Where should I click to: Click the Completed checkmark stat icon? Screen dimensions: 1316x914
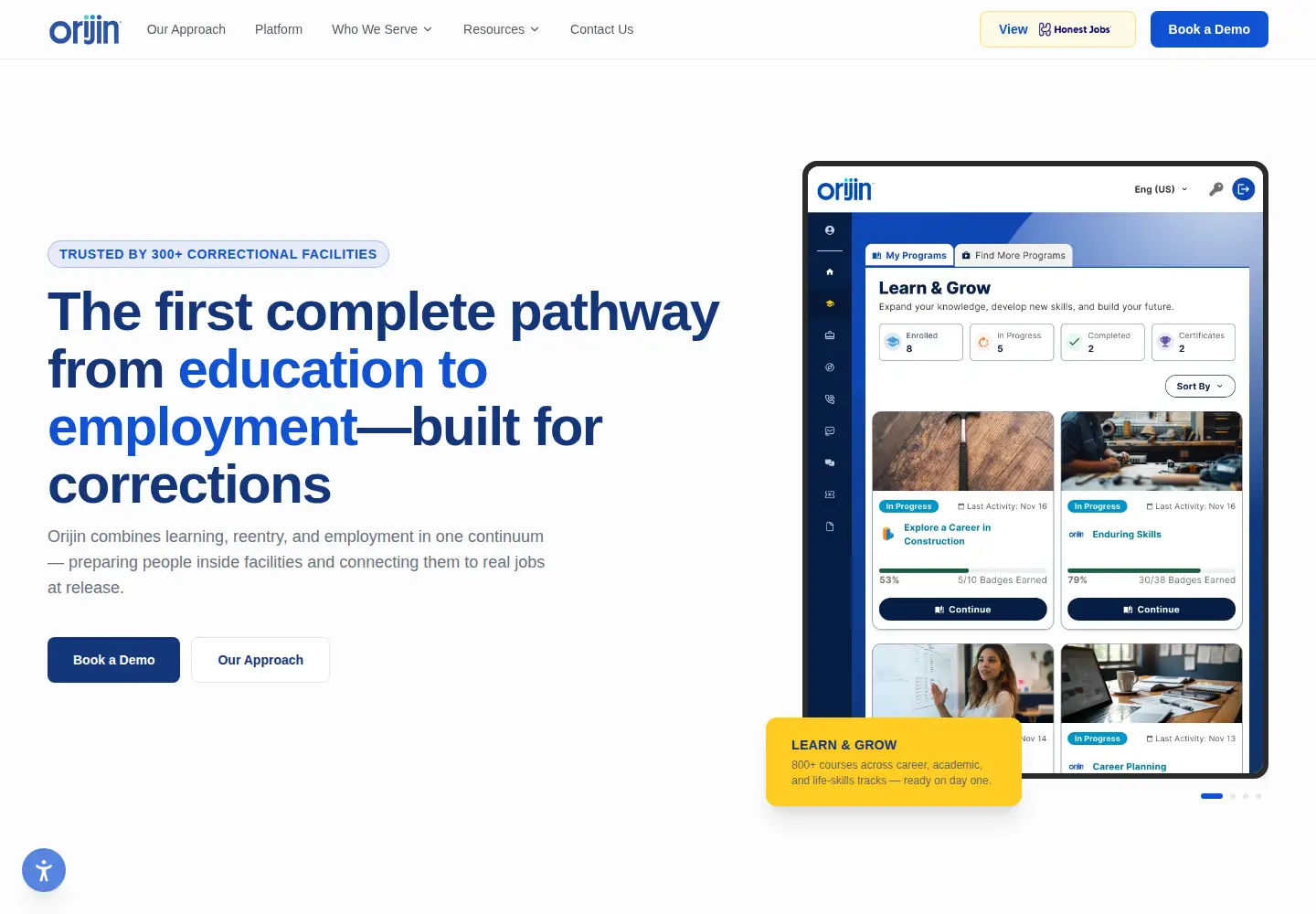[1075, 342]
